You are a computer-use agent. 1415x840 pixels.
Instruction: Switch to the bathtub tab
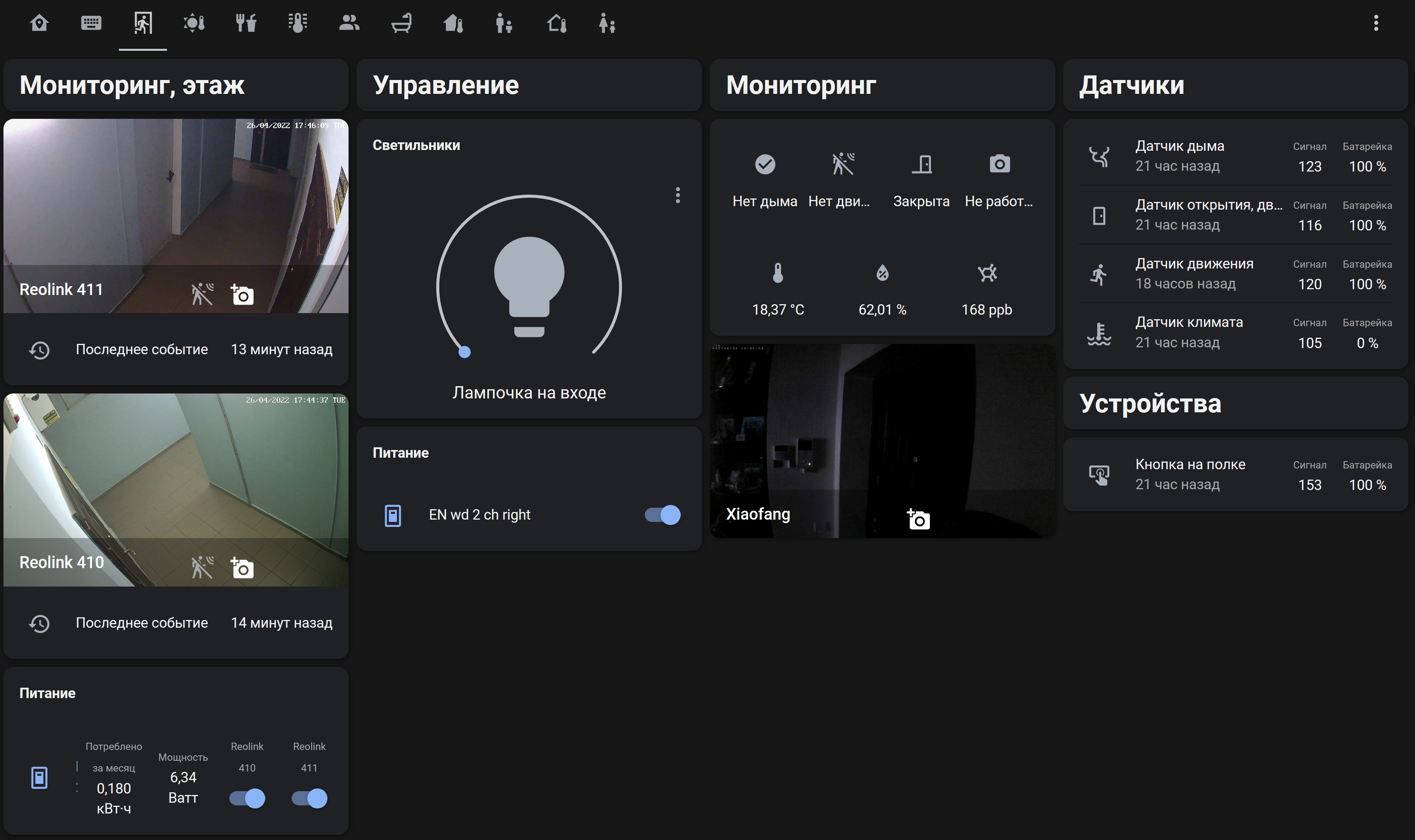[x=401, y=23]
